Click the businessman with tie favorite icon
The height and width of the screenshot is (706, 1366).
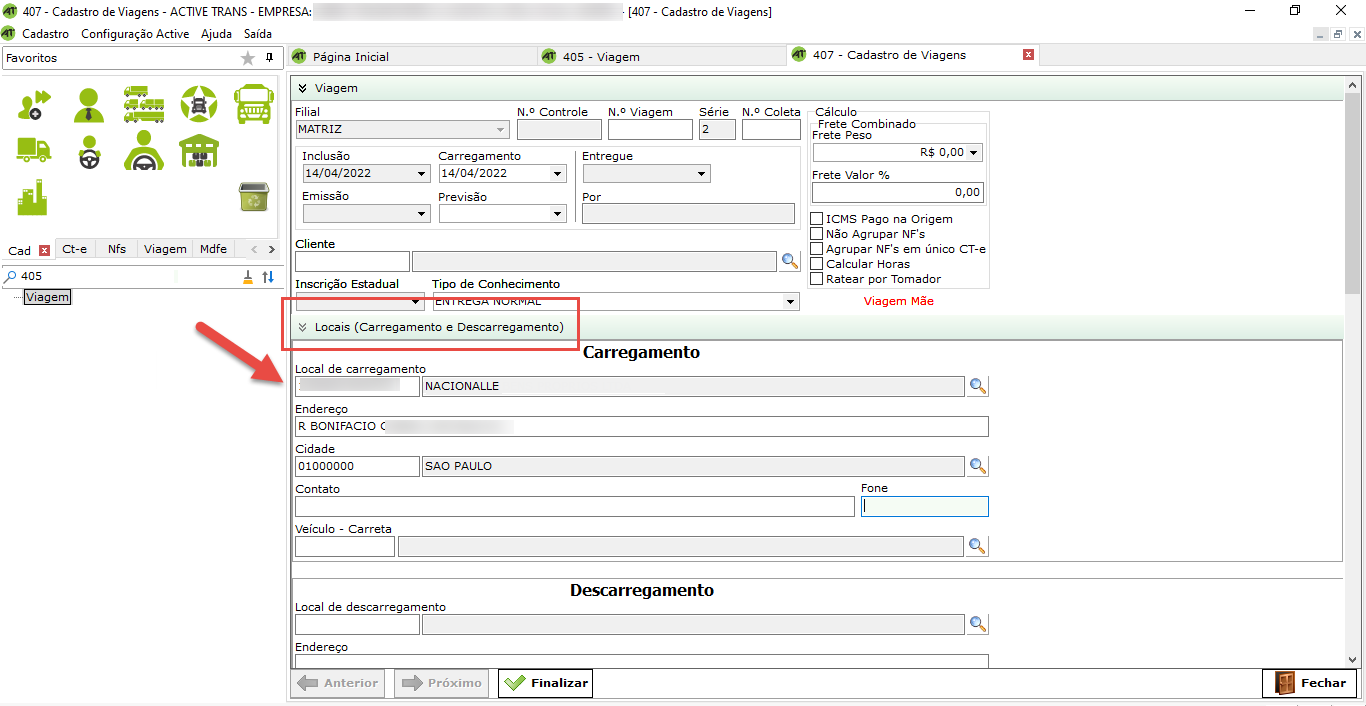click(x=89, y=104)
